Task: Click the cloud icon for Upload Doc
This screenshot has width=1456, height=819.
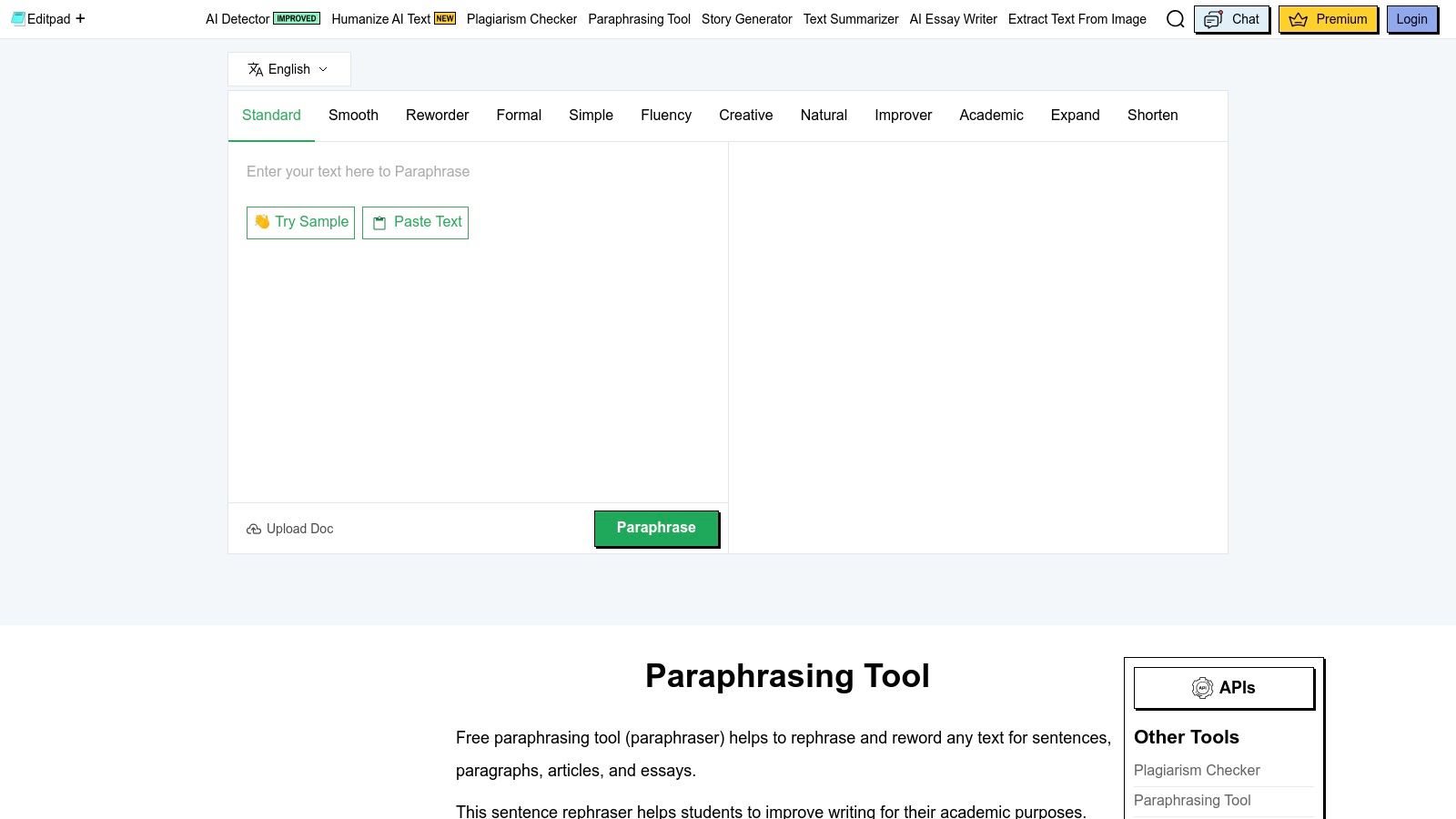Action: click(254, 529)
